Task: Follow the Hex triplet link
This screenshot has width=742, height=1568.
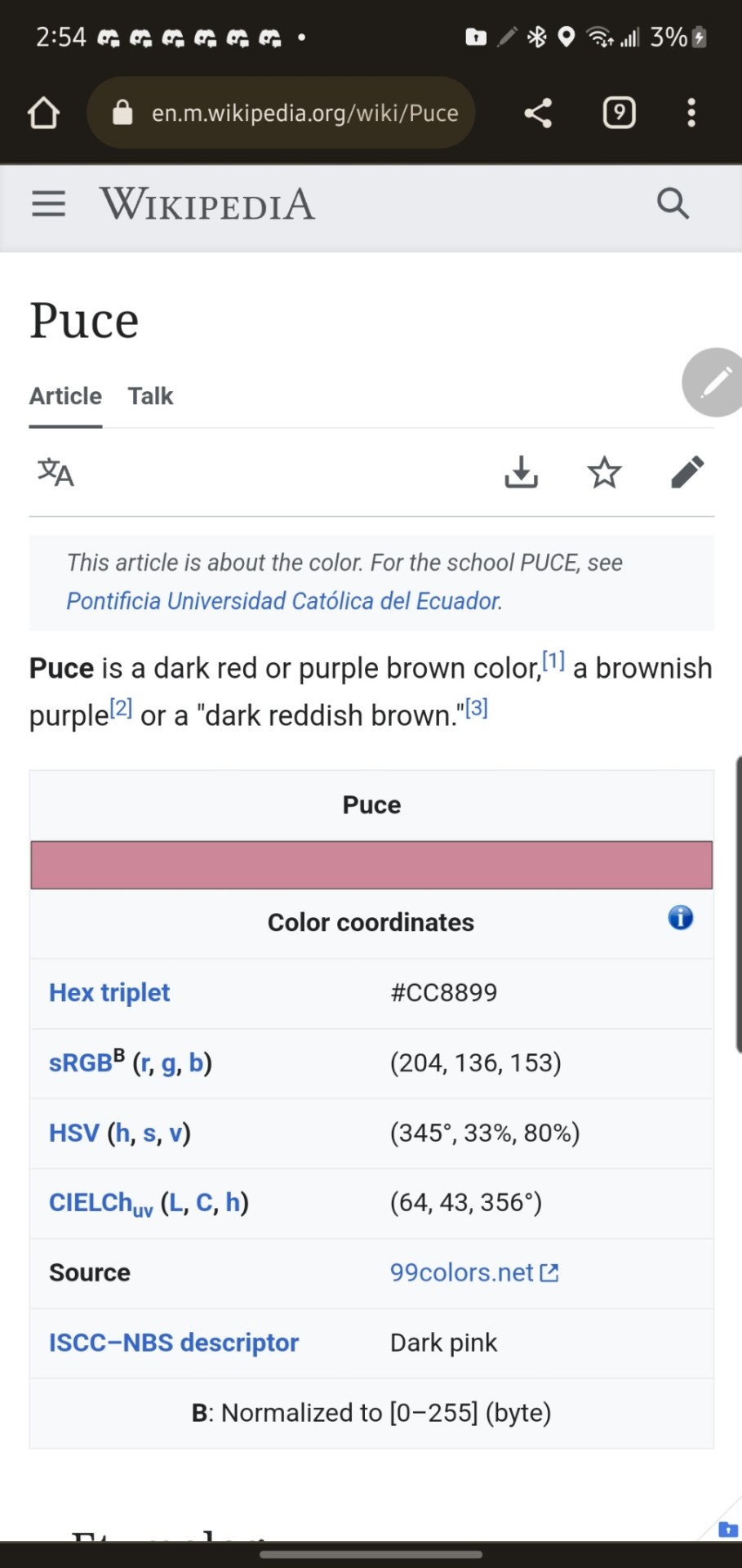Action: 109,992
